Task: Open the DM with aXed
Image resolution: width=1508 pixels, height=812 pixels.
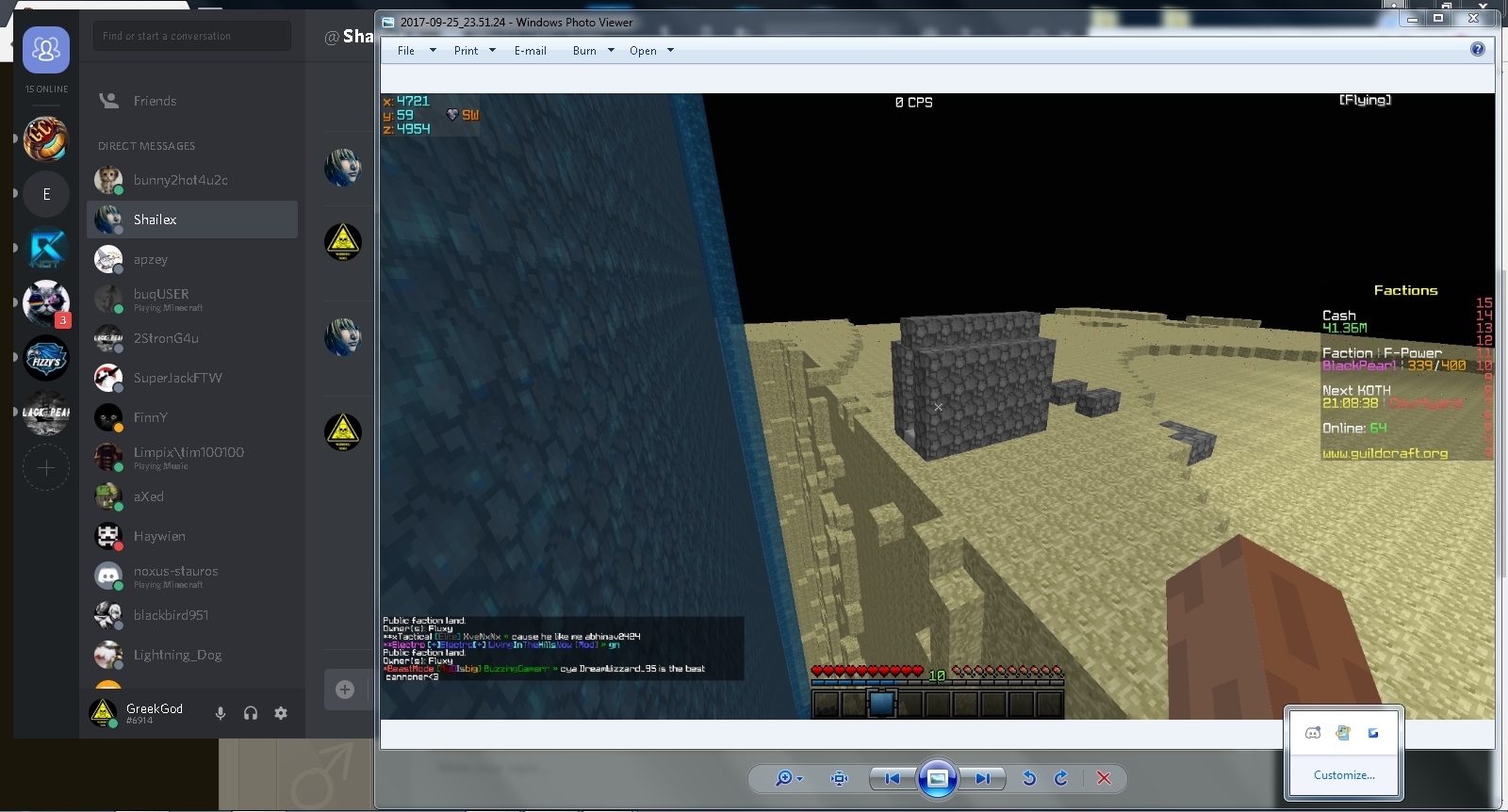Action: [x=192, y=496]
